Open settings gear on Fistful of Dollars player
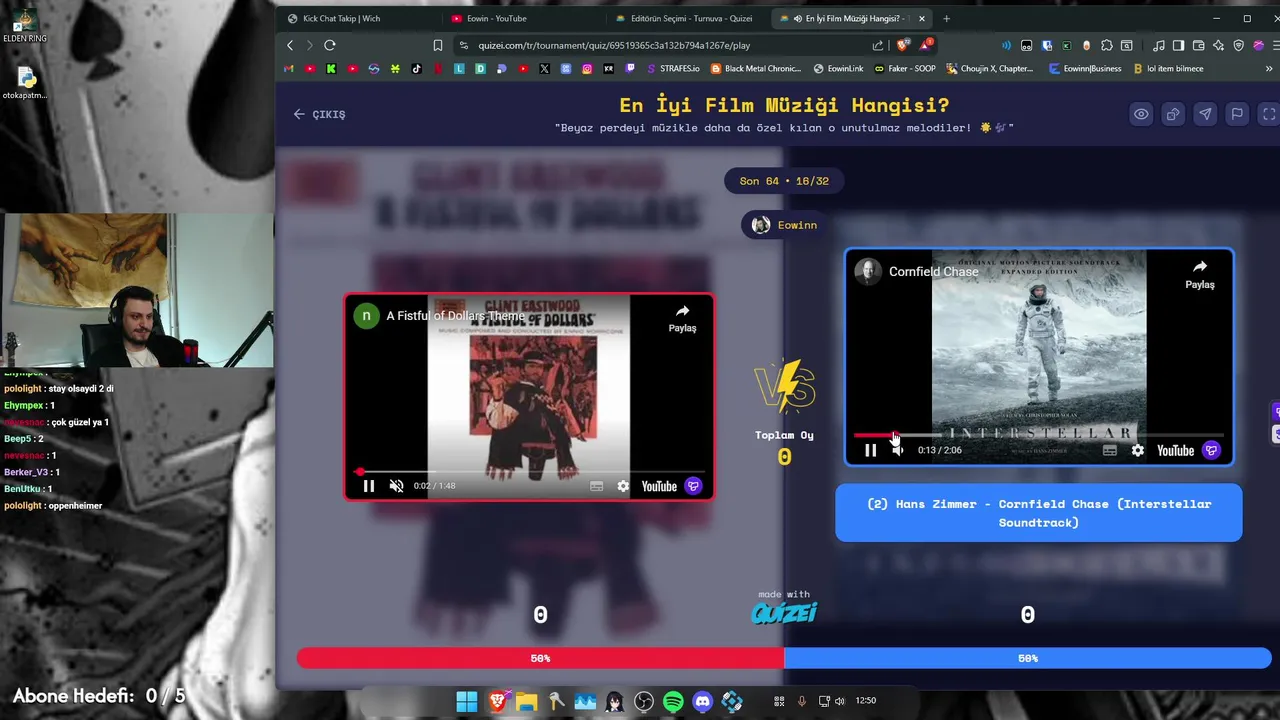This screenshot has height=720, width=1280. tap(623, 486)
